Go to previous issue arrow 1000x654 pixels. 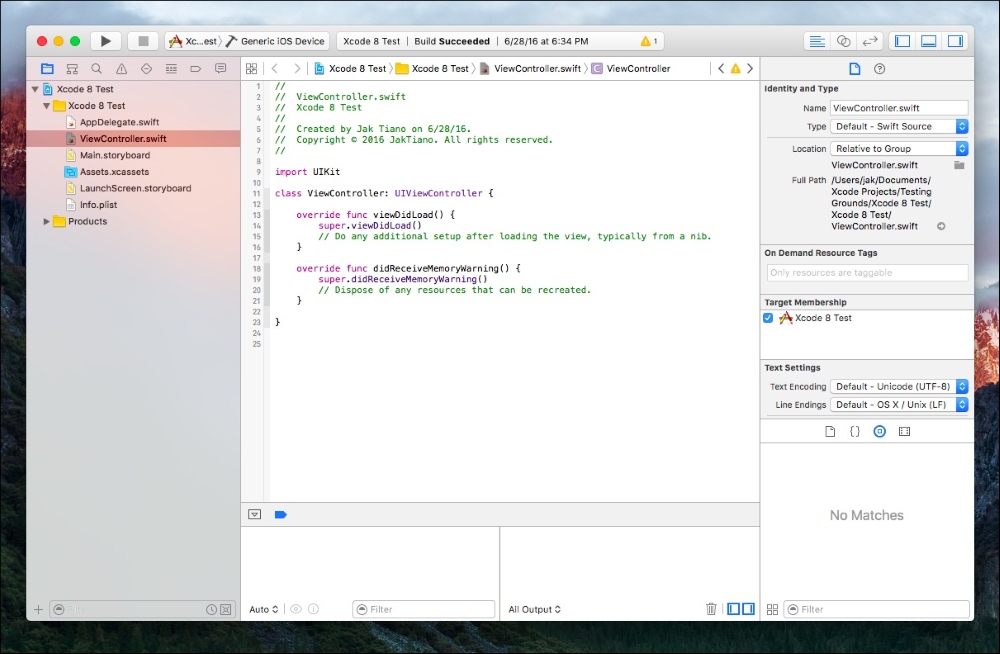721,68
